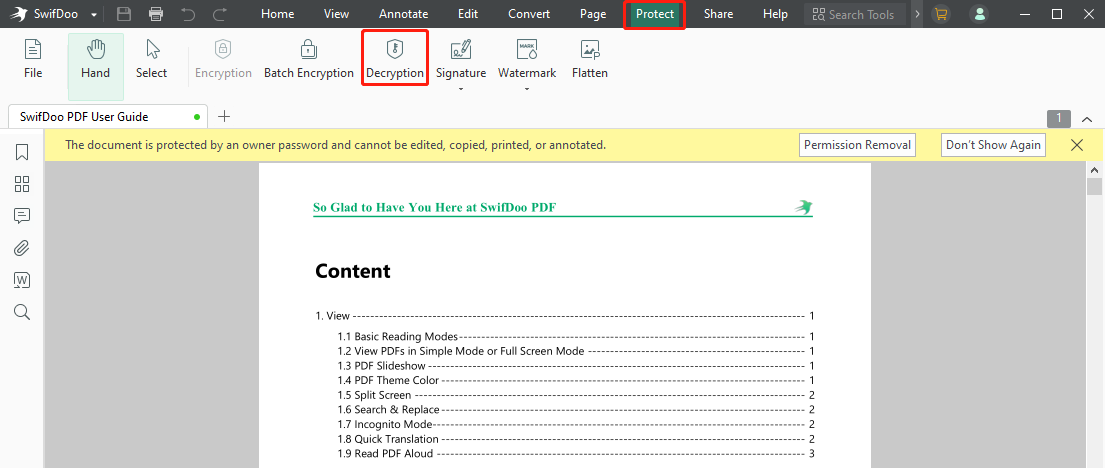
Task: Click the 1.5 Split Screen entry
Action: [x=576, y=395]
